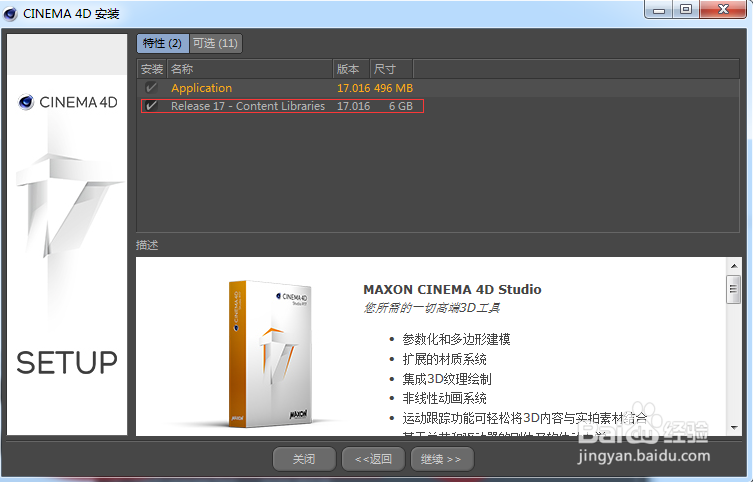The height and width of the screenshot is (482, 753).
Task: Click the 尺寸 column header
Action: click(391, 69)
